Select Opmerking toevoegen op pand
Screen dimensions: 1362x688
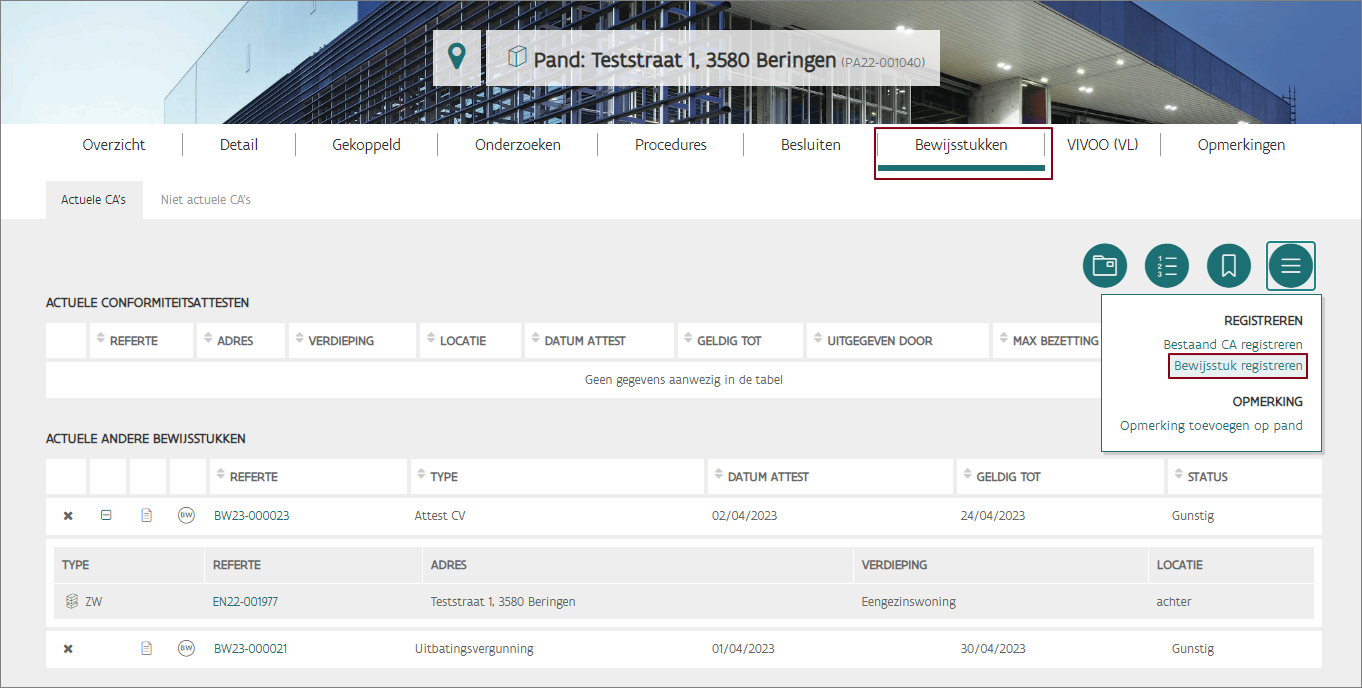[1211, 426]
